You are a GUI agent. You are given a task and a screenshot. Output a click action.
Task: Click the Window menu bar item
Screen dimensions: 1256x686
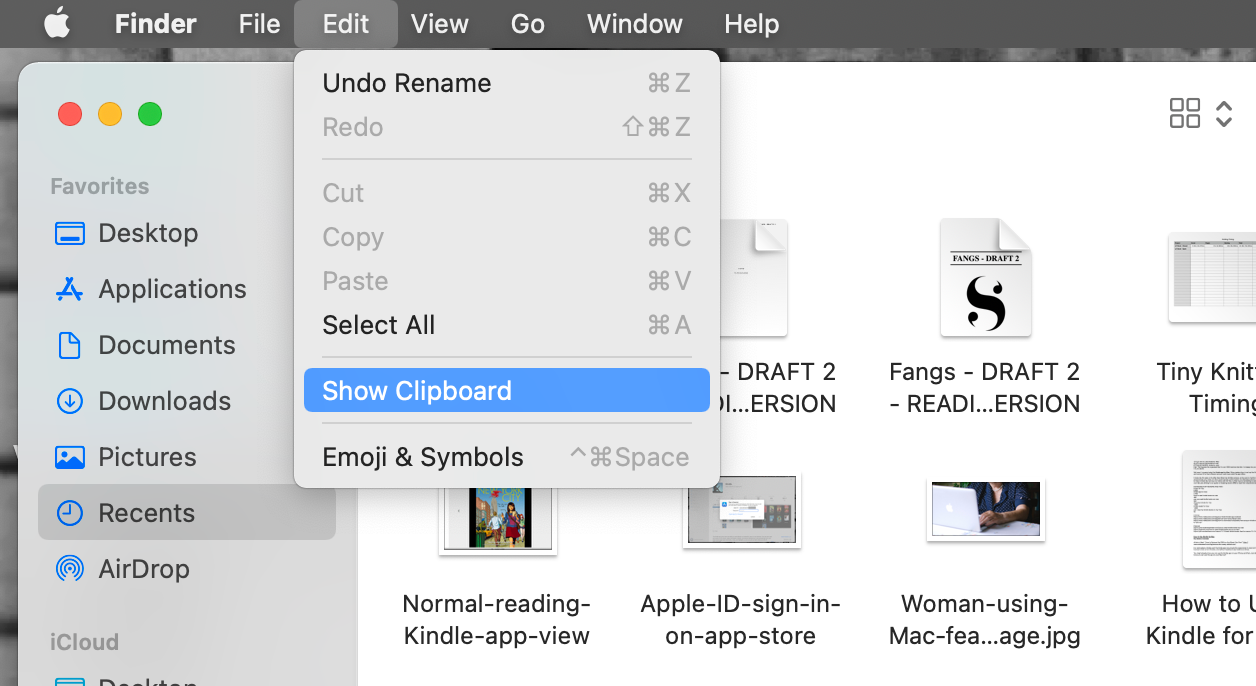[633, 23]
